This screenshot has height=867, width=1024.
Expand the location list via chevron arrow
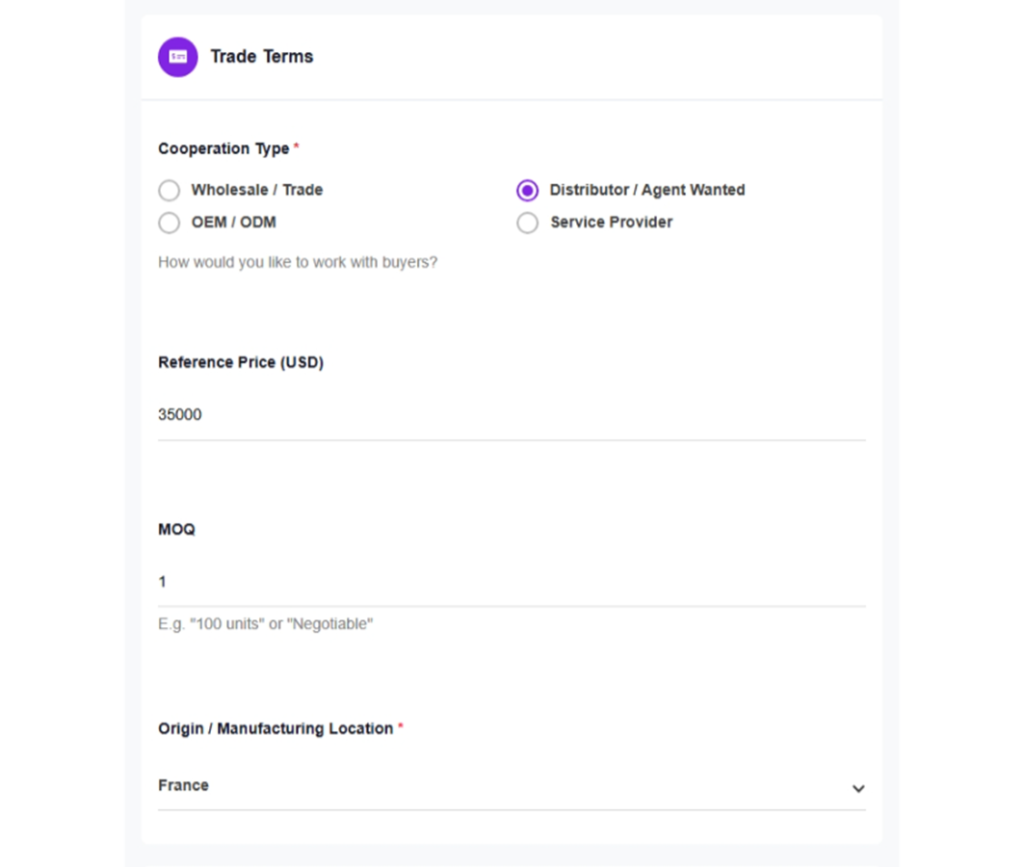click(858, 788)
